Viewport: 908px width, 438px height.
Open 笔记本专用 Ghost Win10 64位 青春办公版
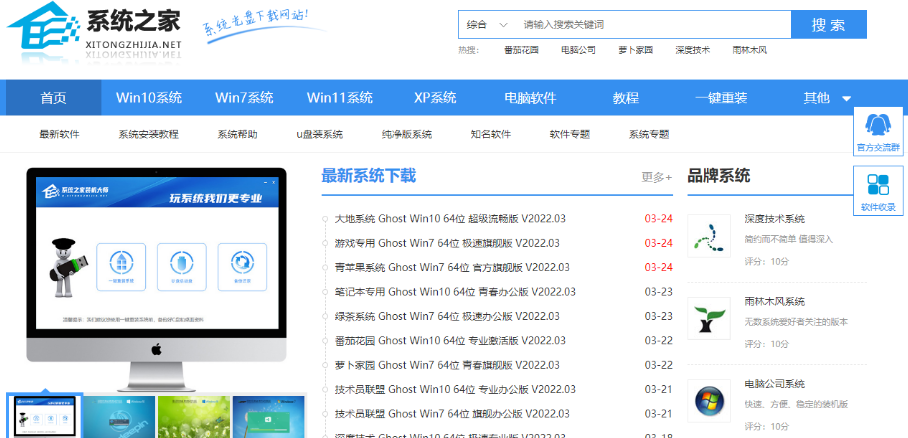(x=455, y=292)
